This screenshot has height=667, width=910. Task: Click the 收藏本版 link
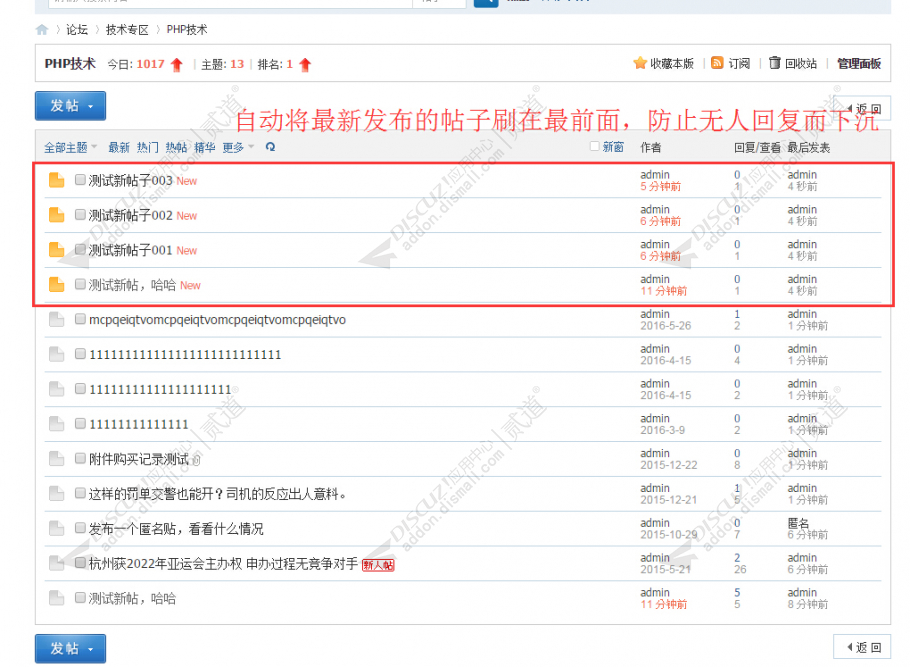click(671, 64)
